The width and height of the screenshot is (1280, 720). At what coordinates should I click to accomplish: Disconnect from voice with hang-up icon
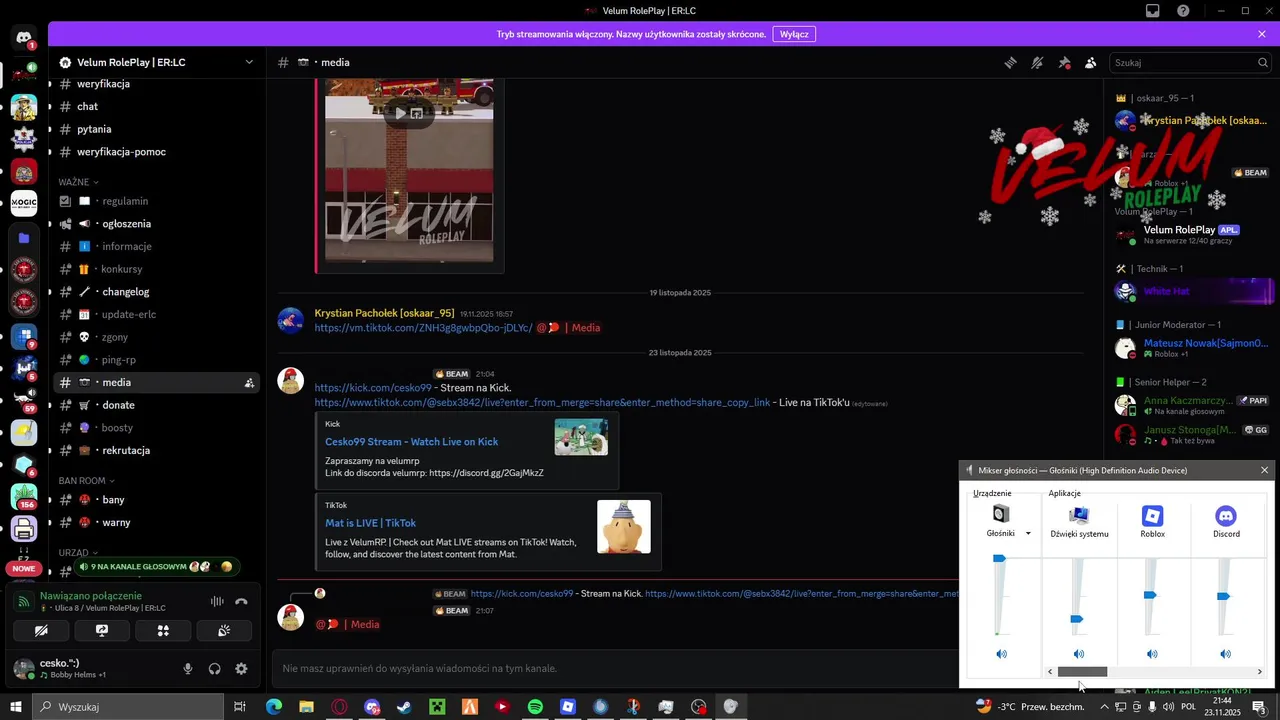pyautogui.click(x=241, y=601)
